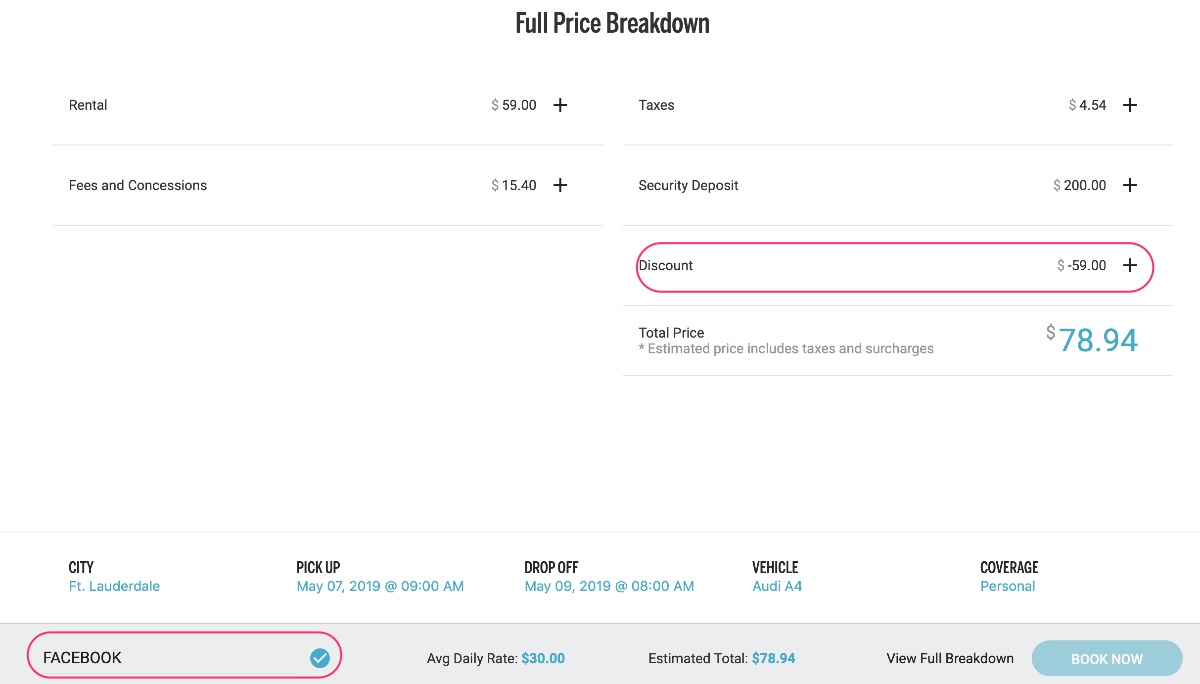Viewport: 1200px width, 684px height.
Task: Expand the Taxes breakdown plus icon
Action: click(x=1129, y=105)
